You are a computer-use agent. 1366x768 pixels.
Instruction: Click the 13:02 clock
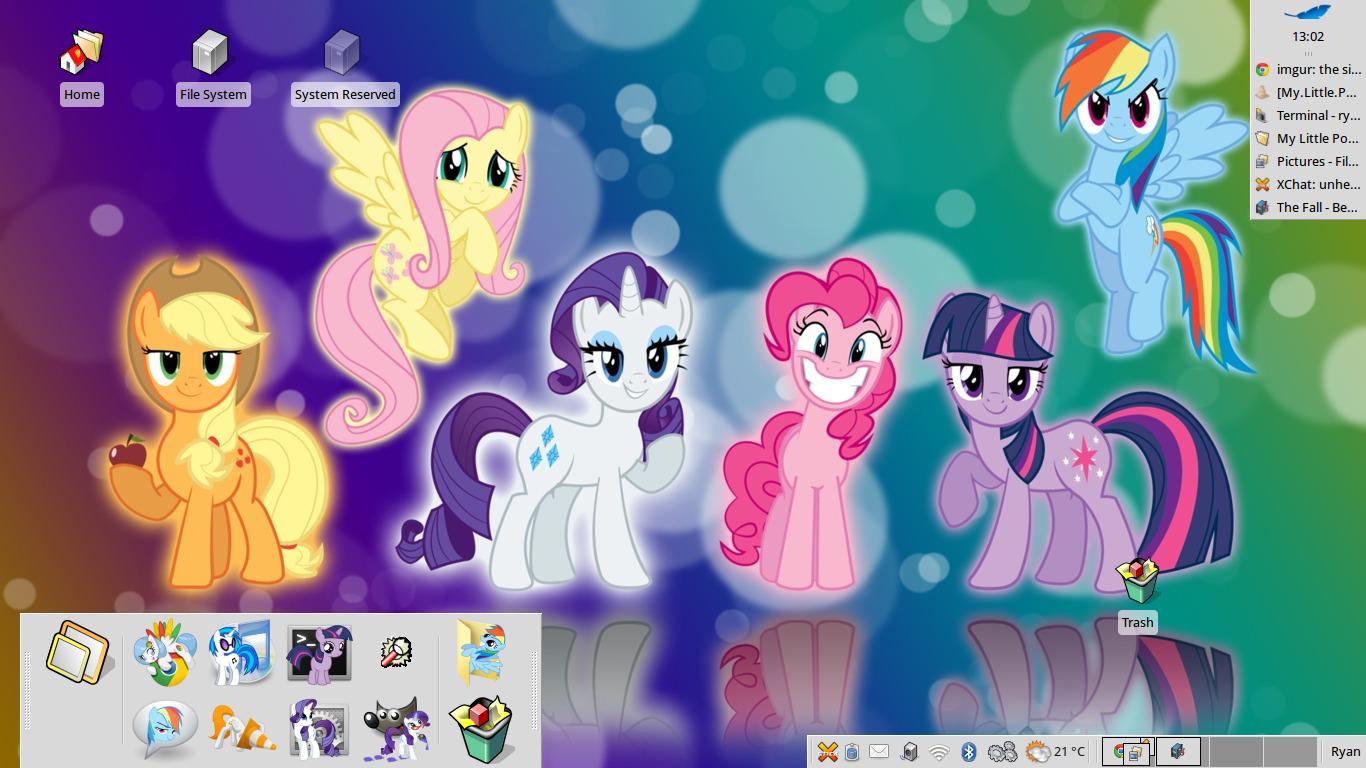(x=1307, y=36)
